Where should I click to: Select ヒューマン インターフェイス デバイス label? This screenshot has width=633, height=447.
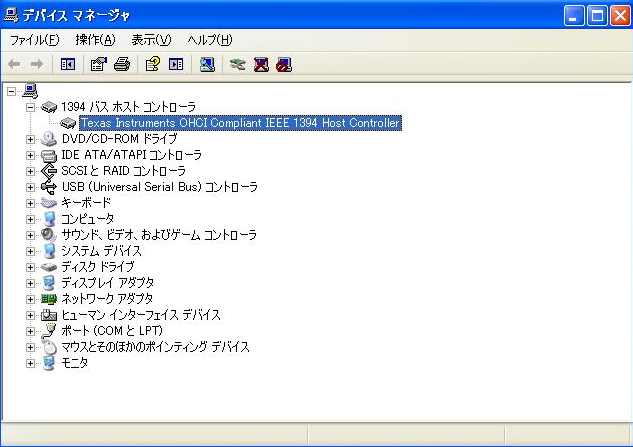141,315
